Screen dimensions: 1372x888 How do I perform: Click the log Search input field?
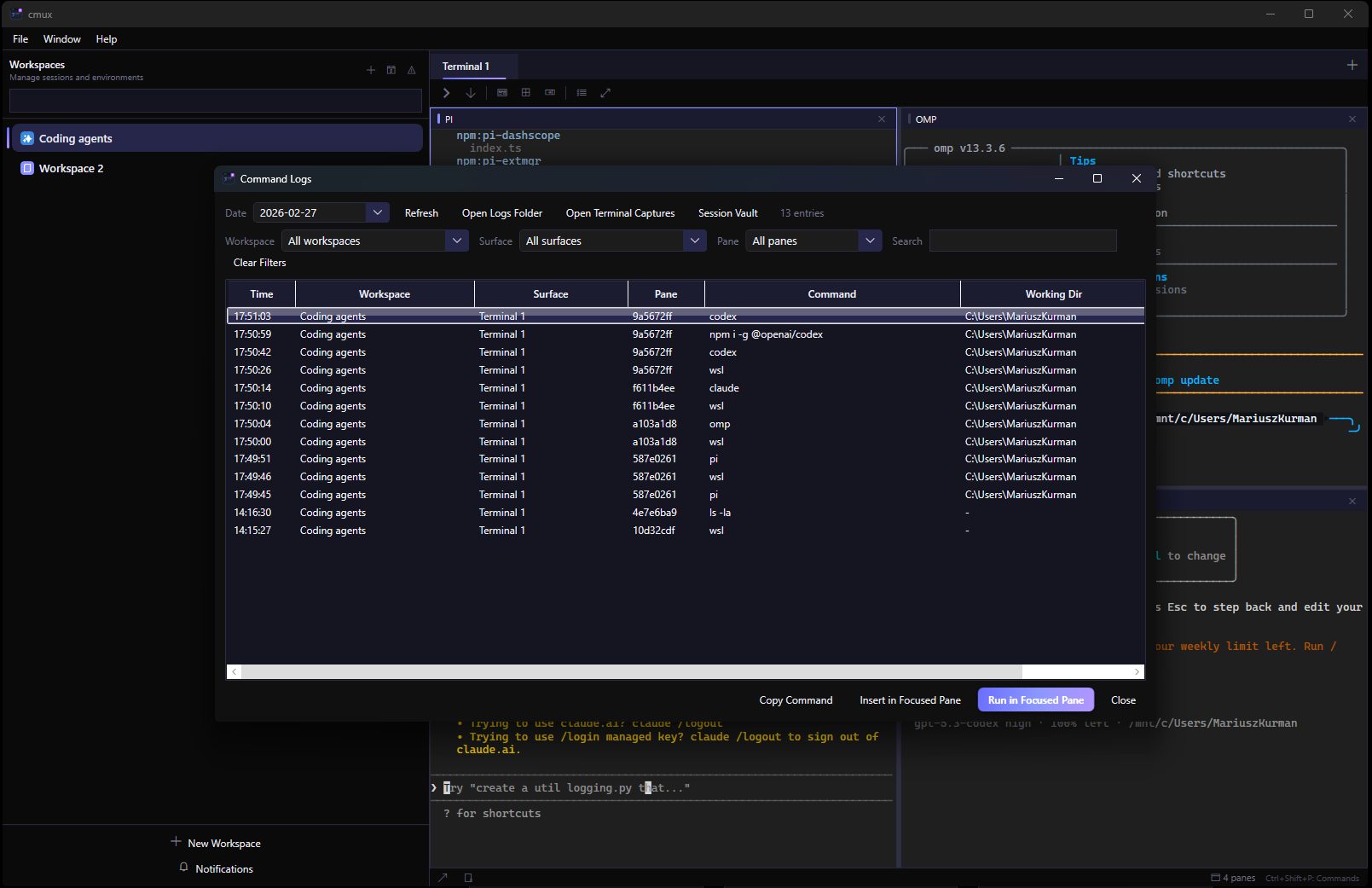coord(1023,241)
